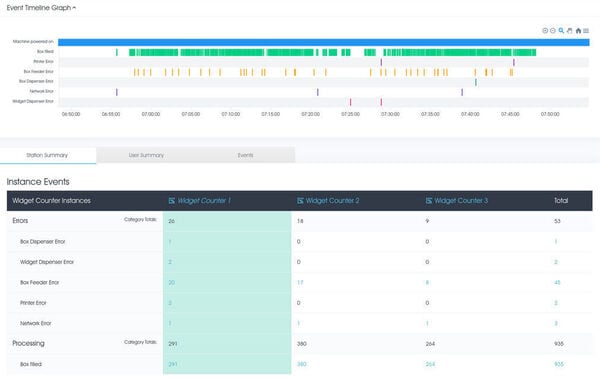
Task: Click Network Error total 3 link
Action: pyautogui.click(x=556, y=323)
